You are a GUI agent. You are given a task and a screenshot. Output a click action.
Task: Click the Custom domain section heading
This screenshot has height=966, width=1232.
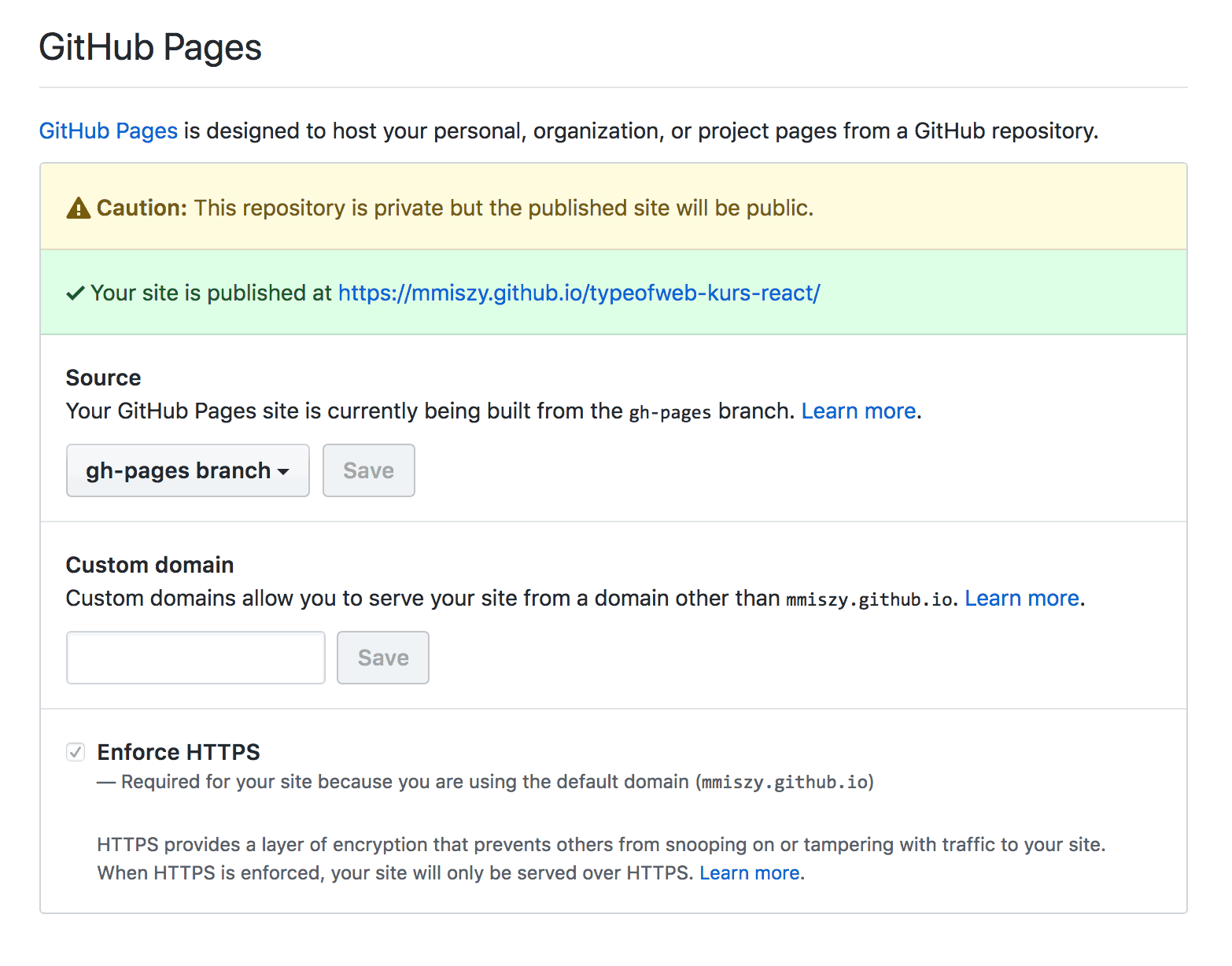click(x=149, y=565)
